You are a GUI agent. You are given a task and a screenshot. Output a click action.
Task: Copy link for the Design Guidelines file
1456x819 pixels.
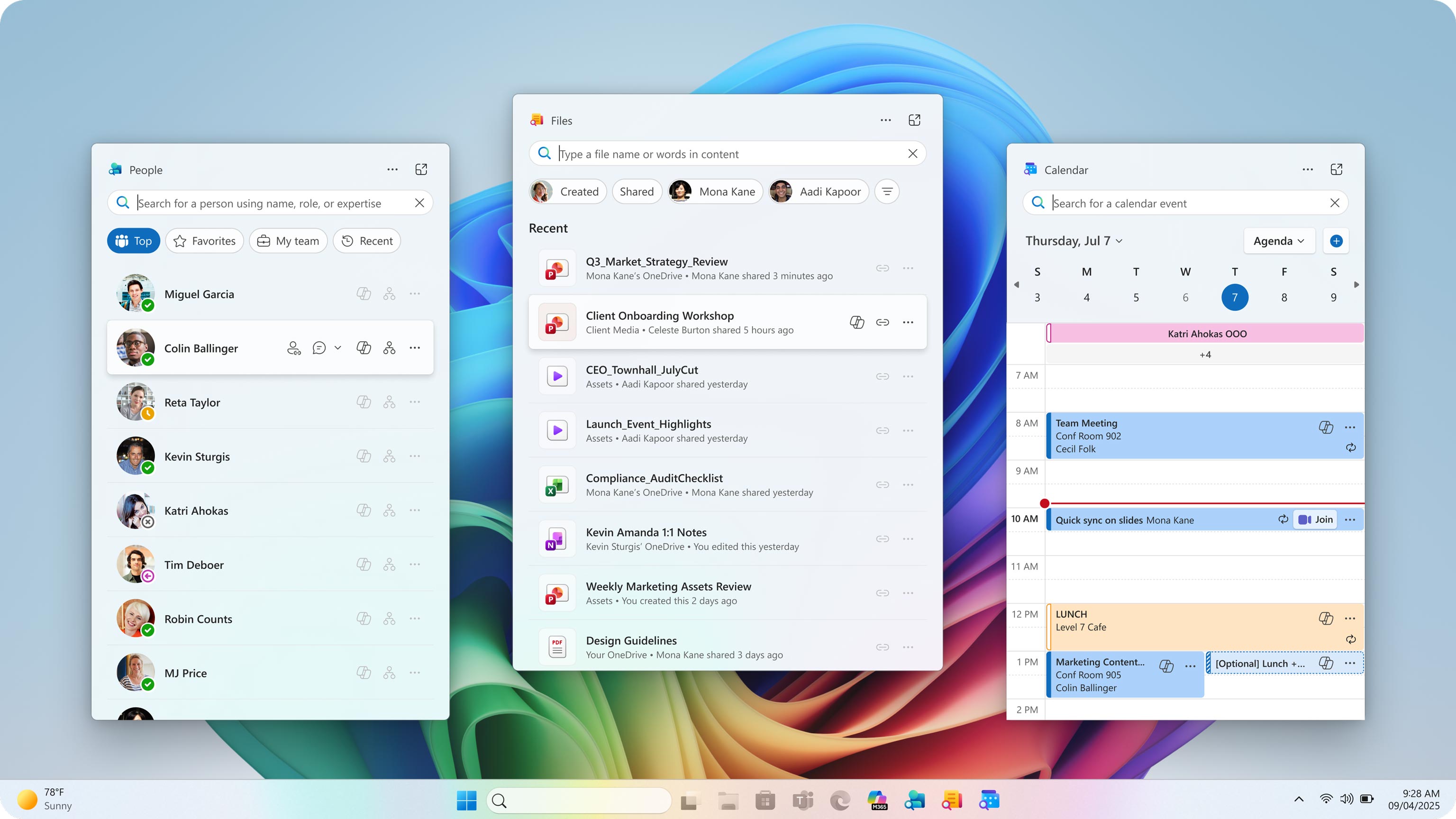[882, 646]
